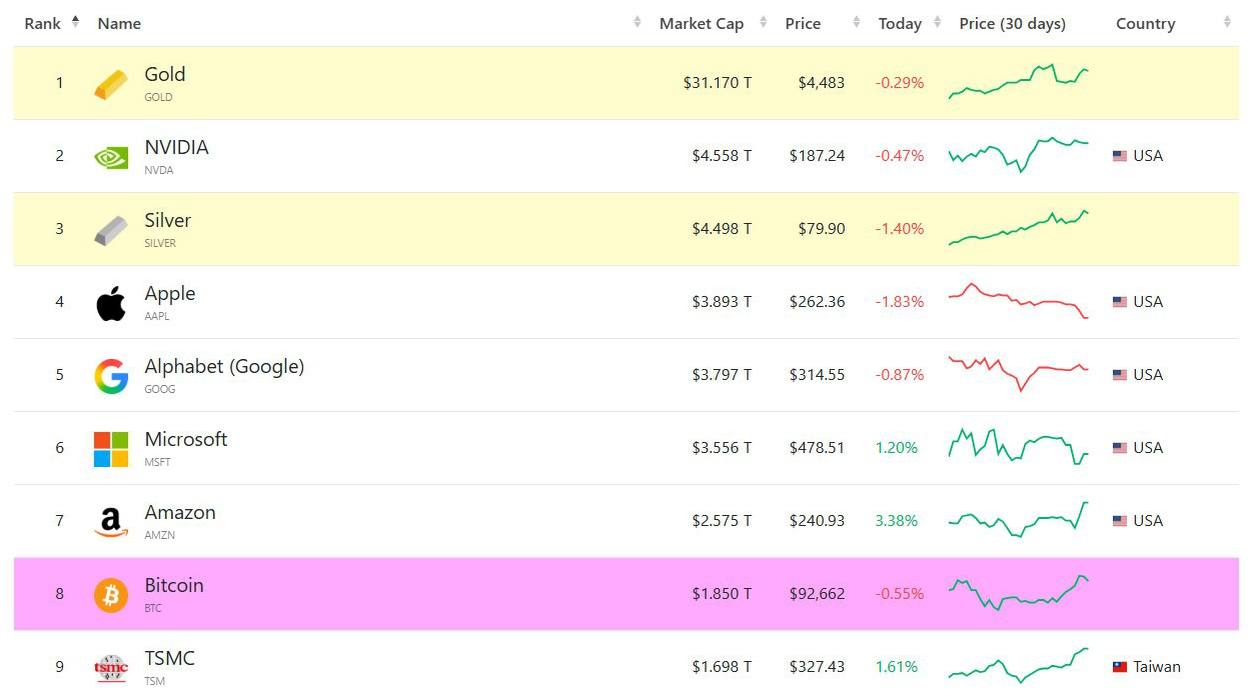Click the Amazon logo icon
This screenshot has height=700, width=1252.
click(111, 522)
